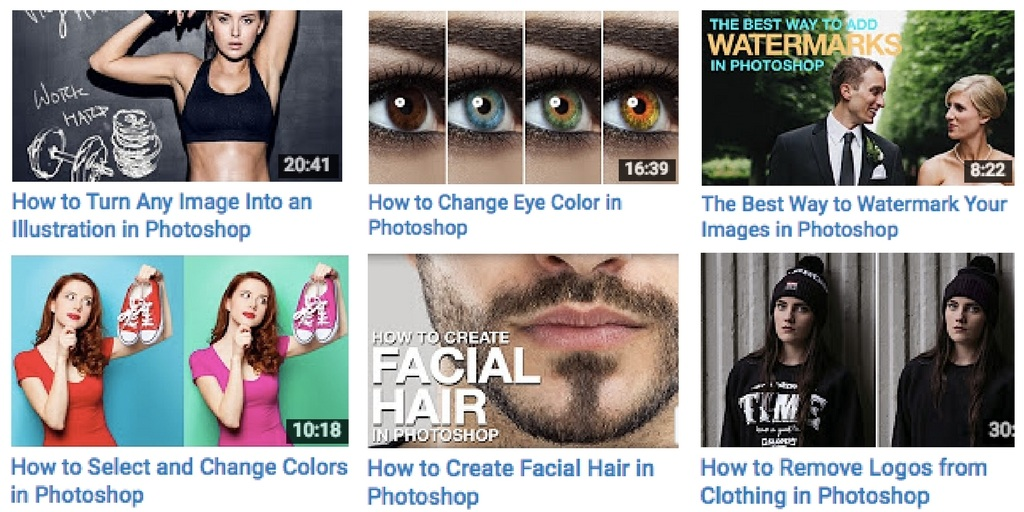Click the brown eye panel in thumbnail
The image size is (1024, 512).
[x=406, y=97]
